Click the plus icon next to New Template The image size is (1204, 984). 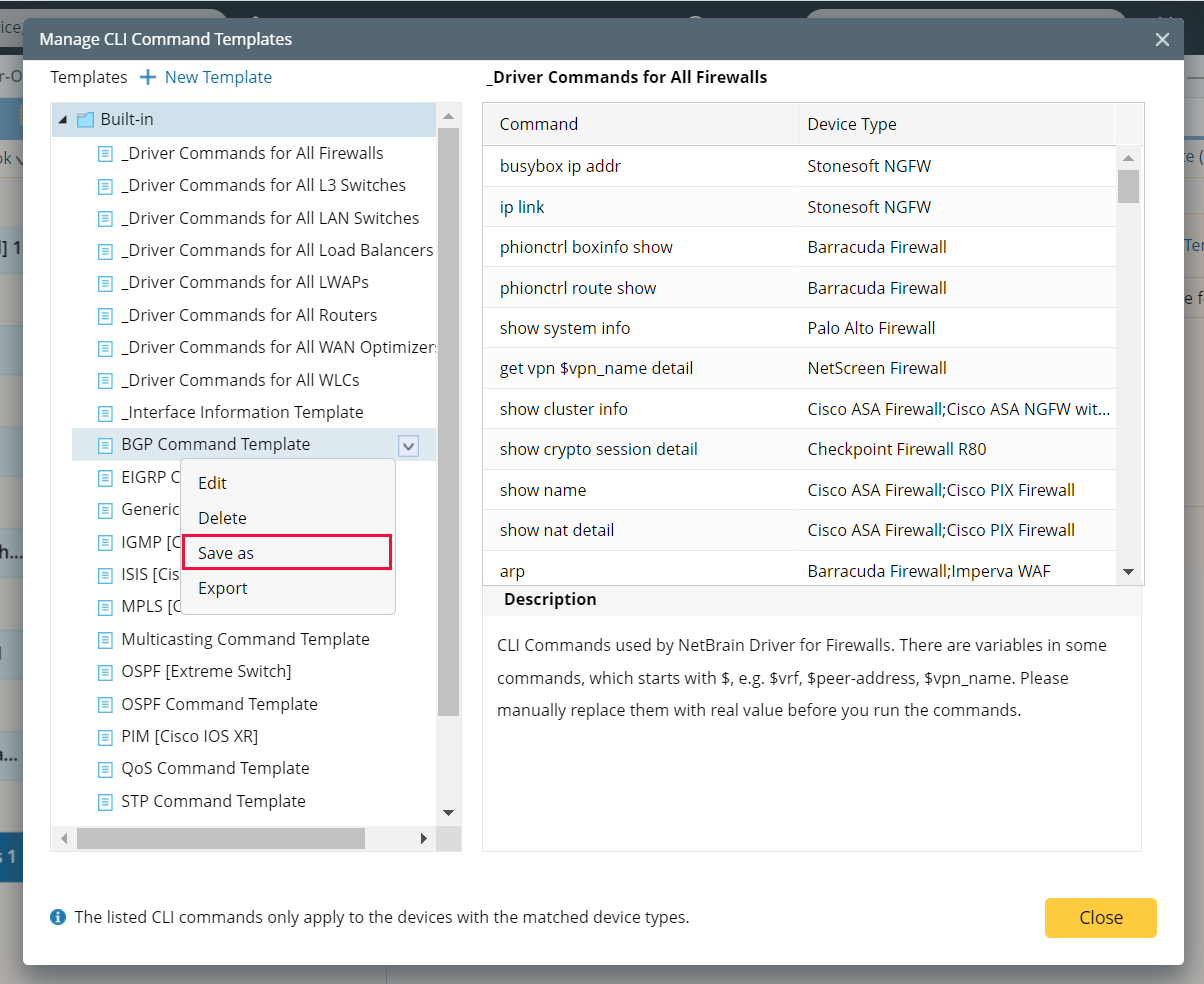coord(147,77)
